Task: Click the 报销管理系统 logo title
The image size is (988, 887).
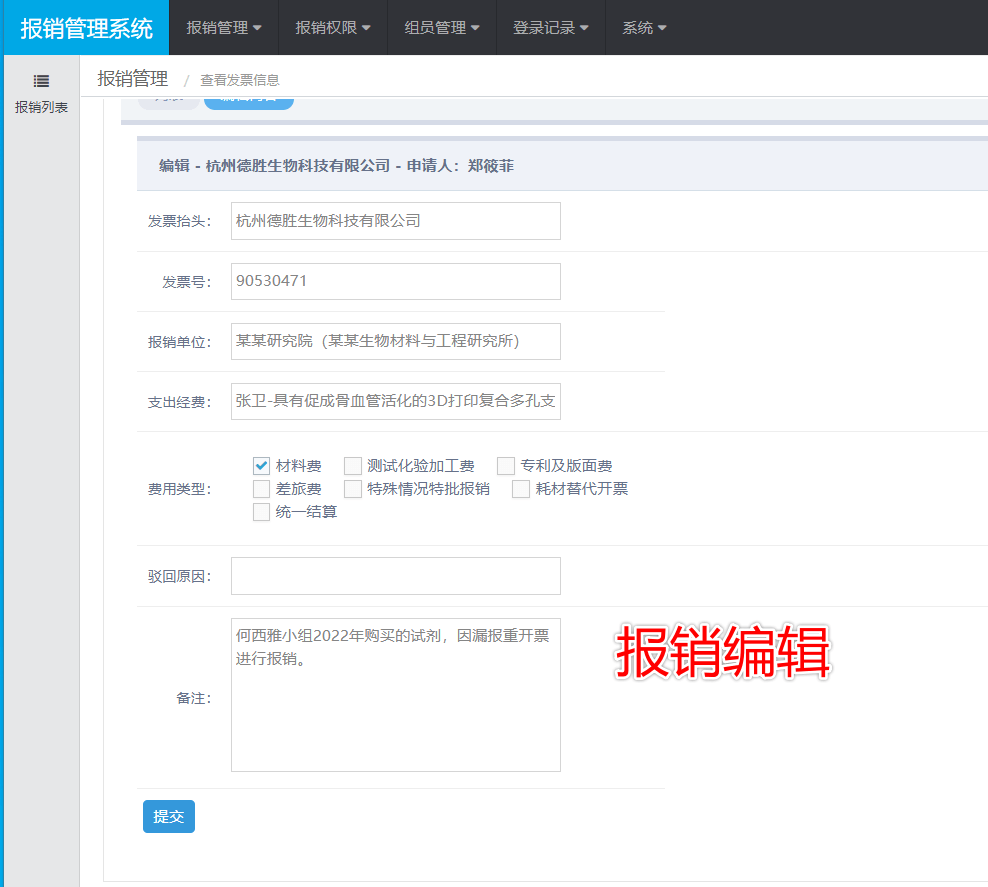Action: tap(86, 28)
